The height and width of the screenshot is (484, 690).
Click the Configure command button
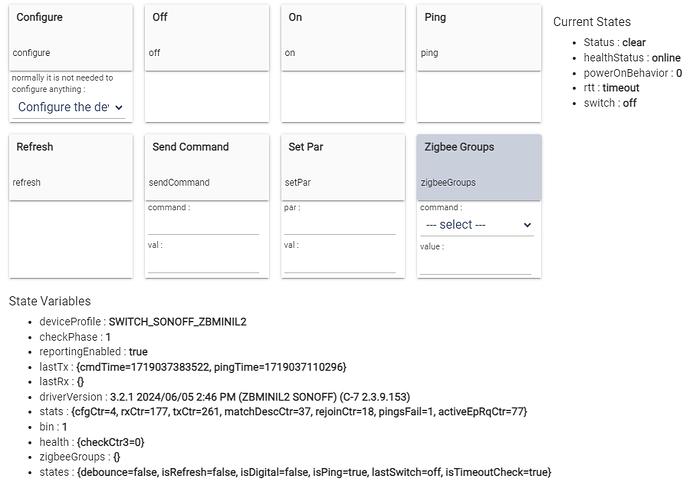click(70, 38)
